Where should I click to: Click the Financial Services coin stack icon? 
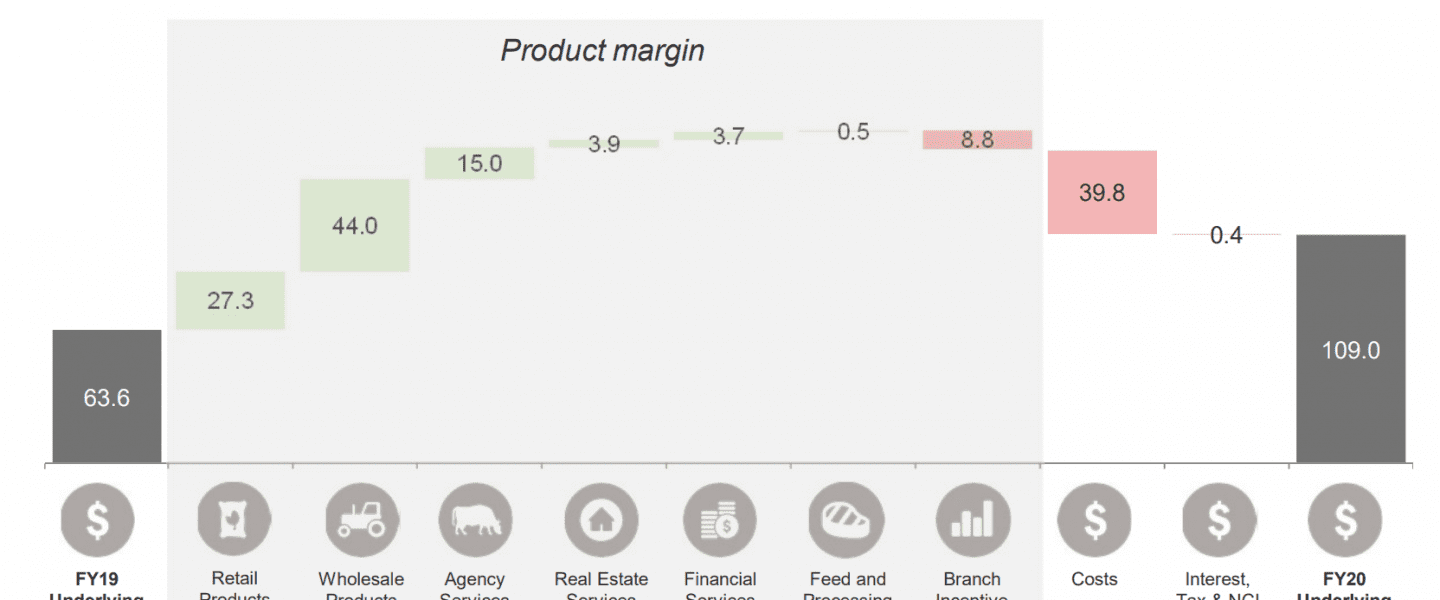tap(720, 520)
